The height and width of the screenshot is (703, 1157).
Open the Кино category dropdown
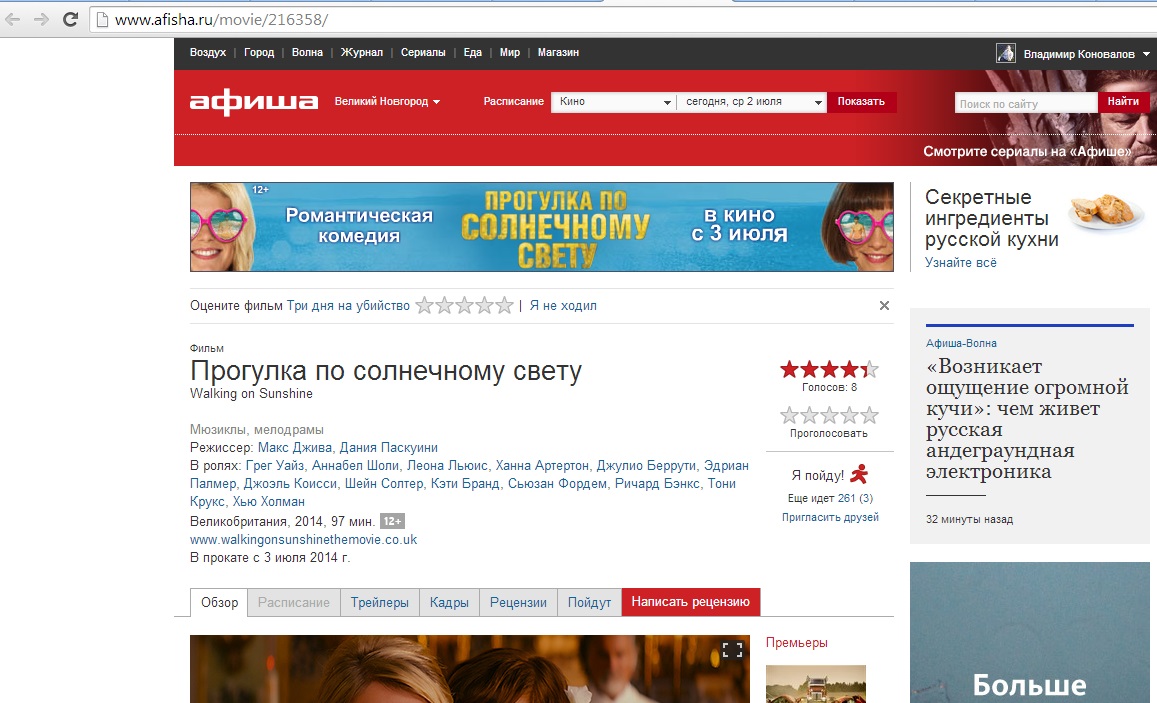click(x=614, y=102)
